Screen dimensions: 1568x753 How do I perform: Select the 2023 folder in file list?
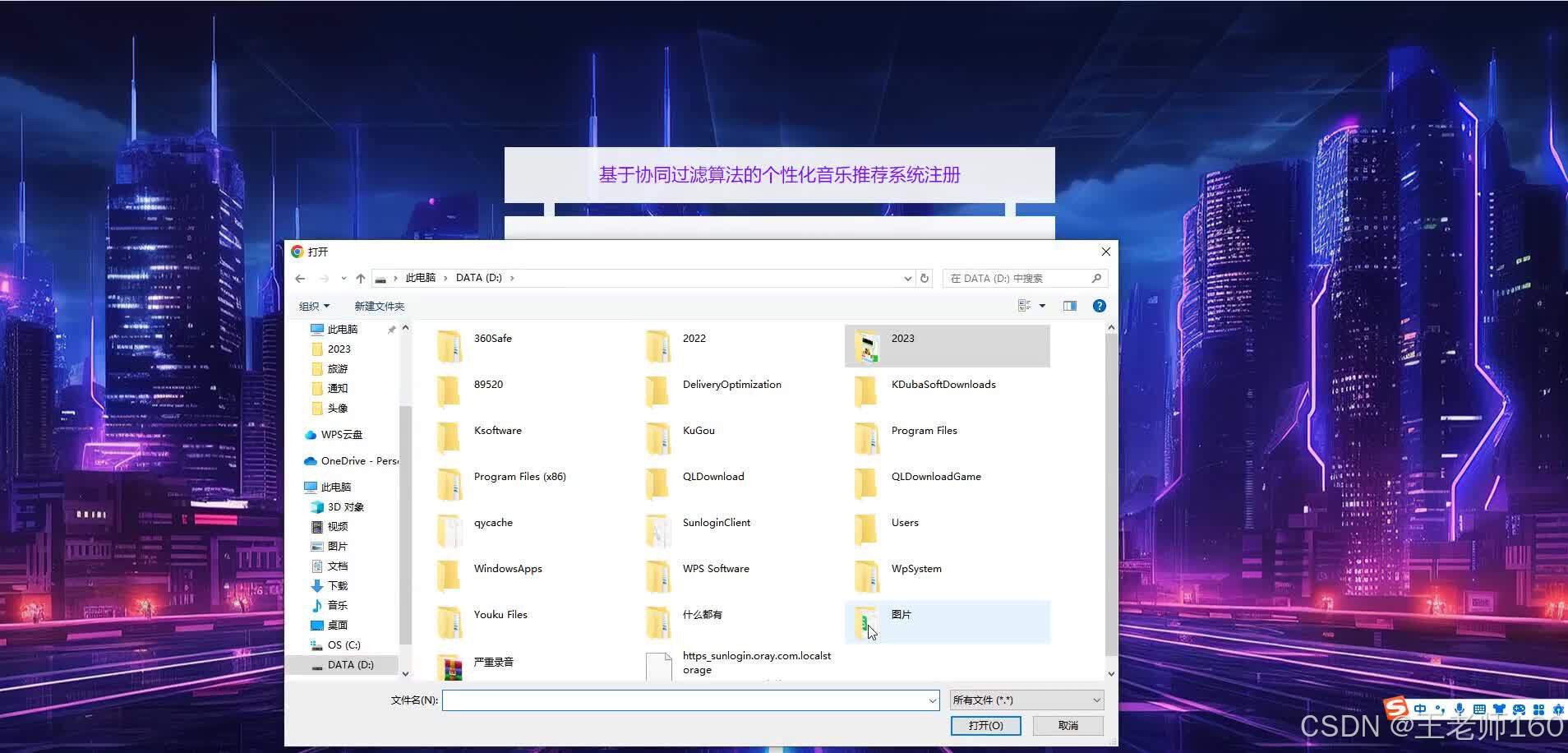point(948,346)
